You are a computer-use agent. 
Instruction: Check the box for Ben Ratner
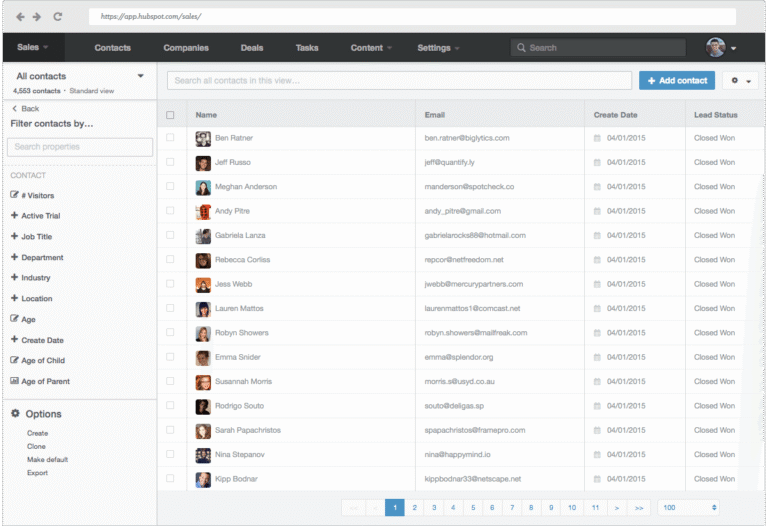coord(170,138)
